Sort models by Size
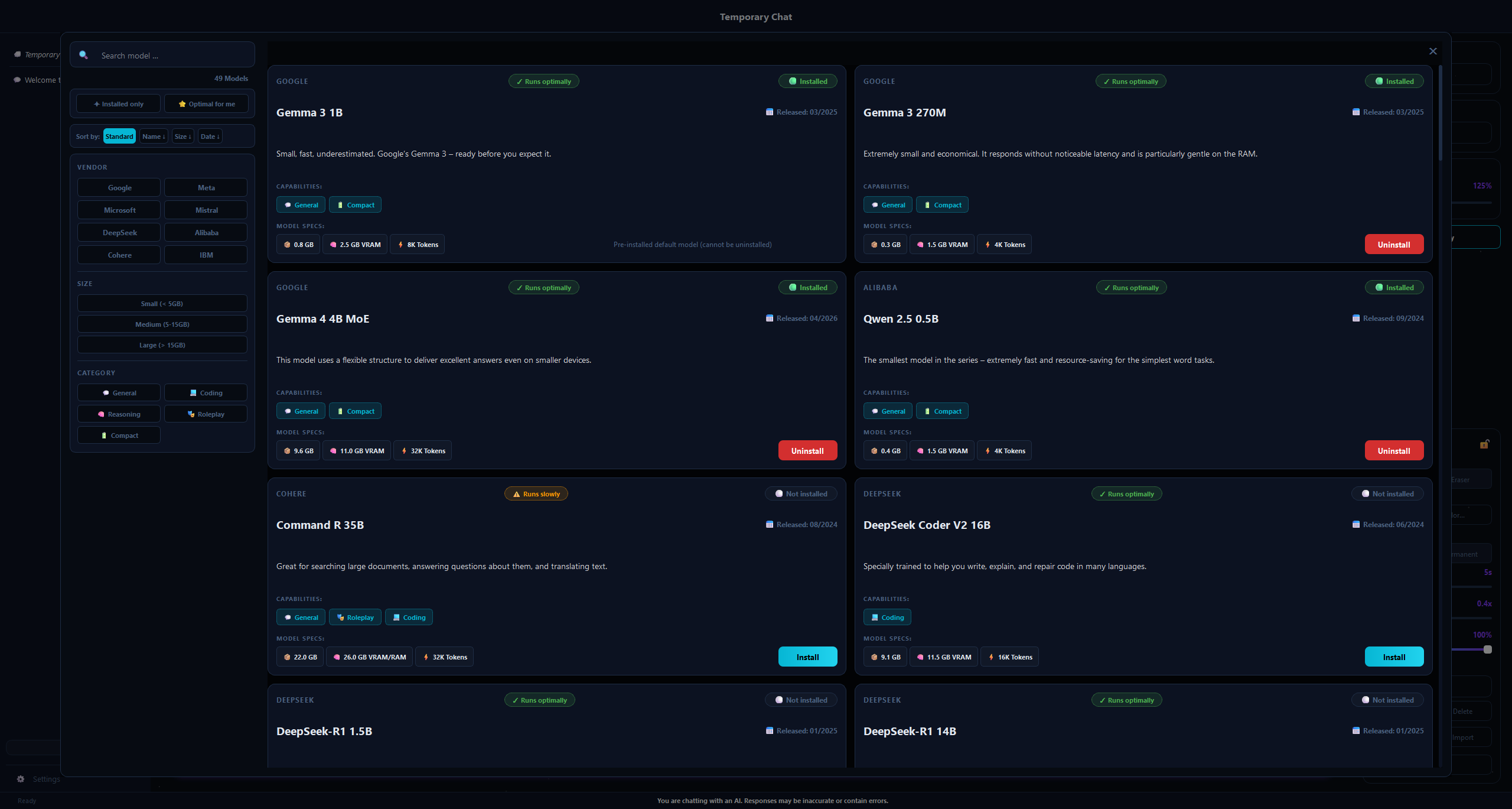Viewport: 1512px width, 809px height. pos(183,137)
